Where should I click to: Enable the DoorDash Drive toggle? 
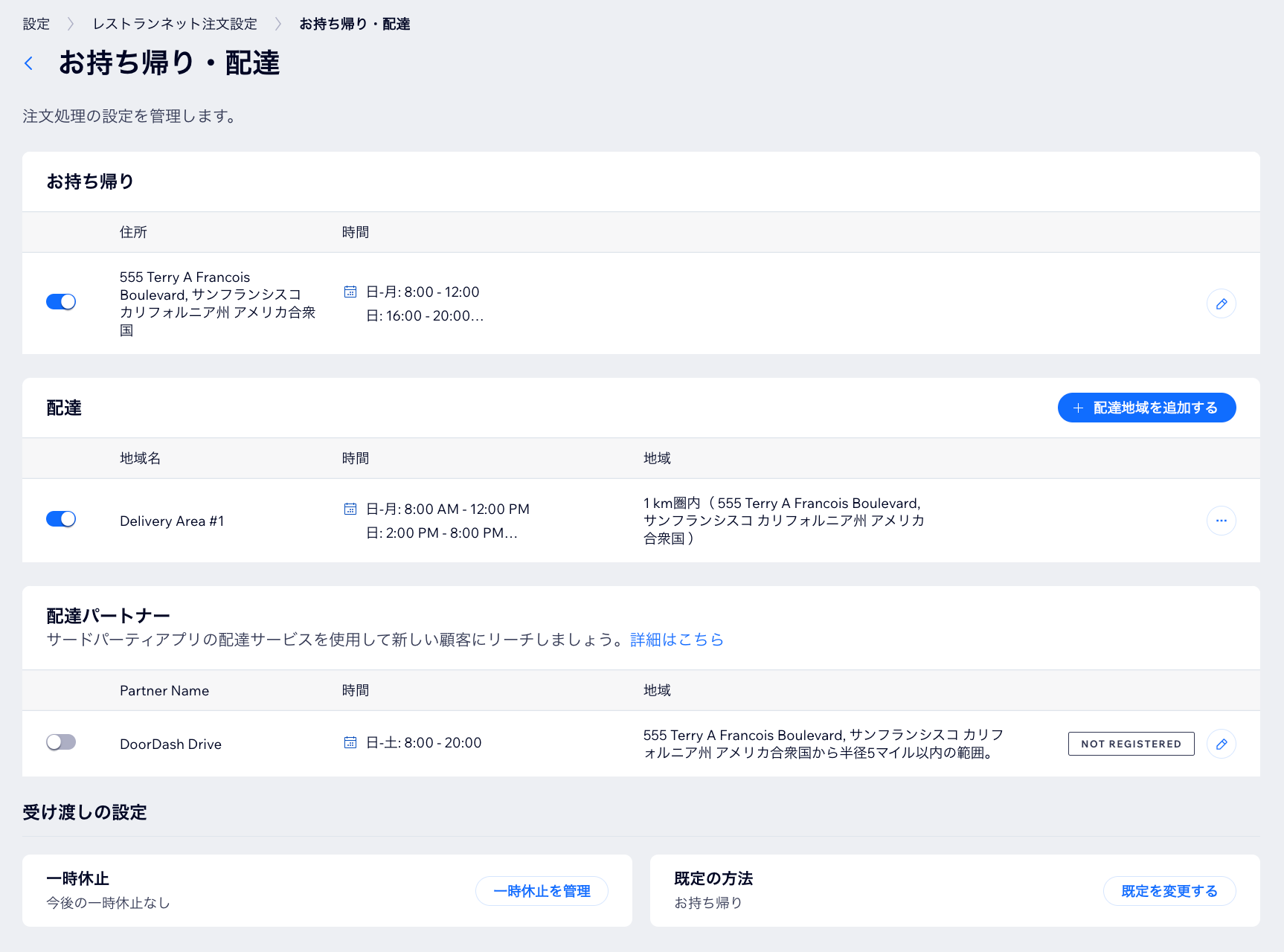point(61,742)
